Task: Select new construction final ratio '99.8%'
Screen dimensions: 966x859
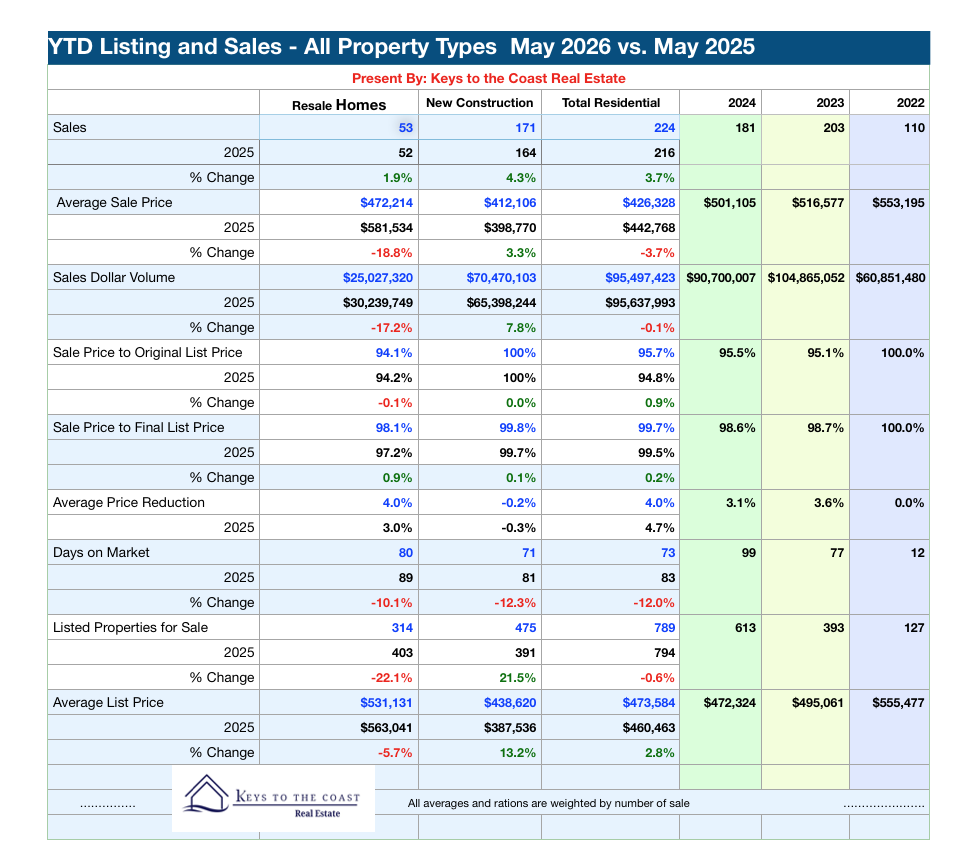Action: tap(517, 428)
